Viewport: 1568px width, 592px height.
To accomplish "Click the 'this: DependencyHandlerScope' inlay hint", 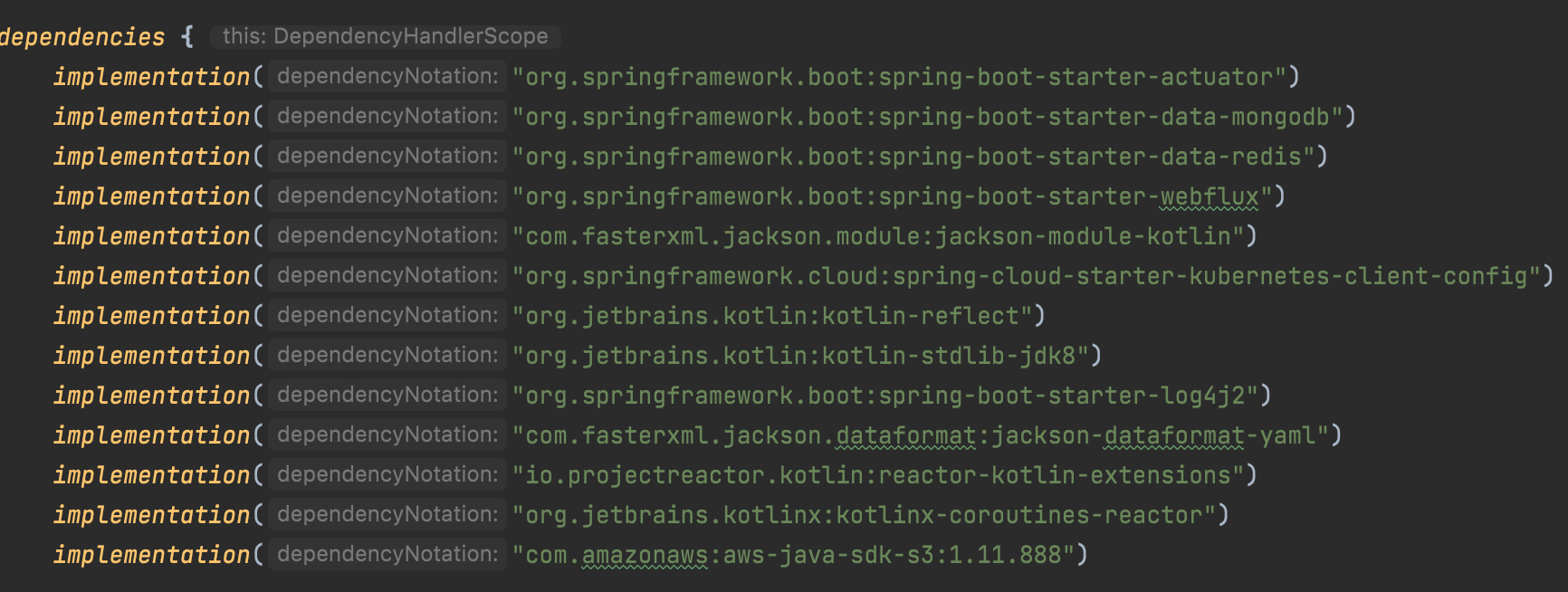I will (386, 36).
